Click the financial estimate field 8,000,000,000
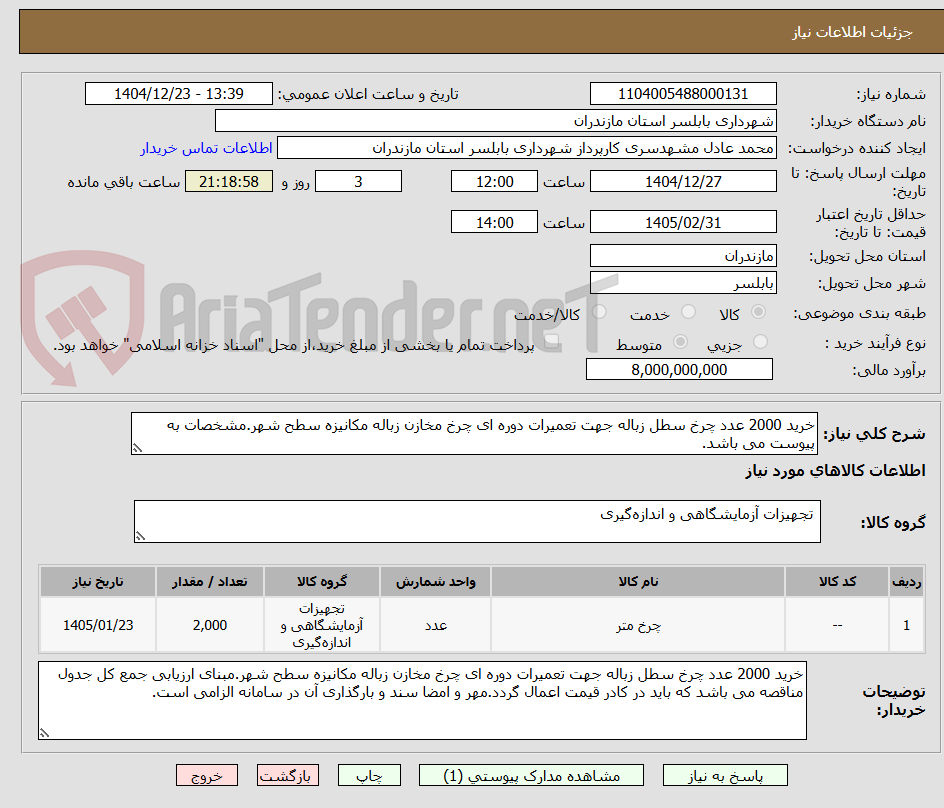Screen dimensions: 944x808 click(x=679, y=370)
